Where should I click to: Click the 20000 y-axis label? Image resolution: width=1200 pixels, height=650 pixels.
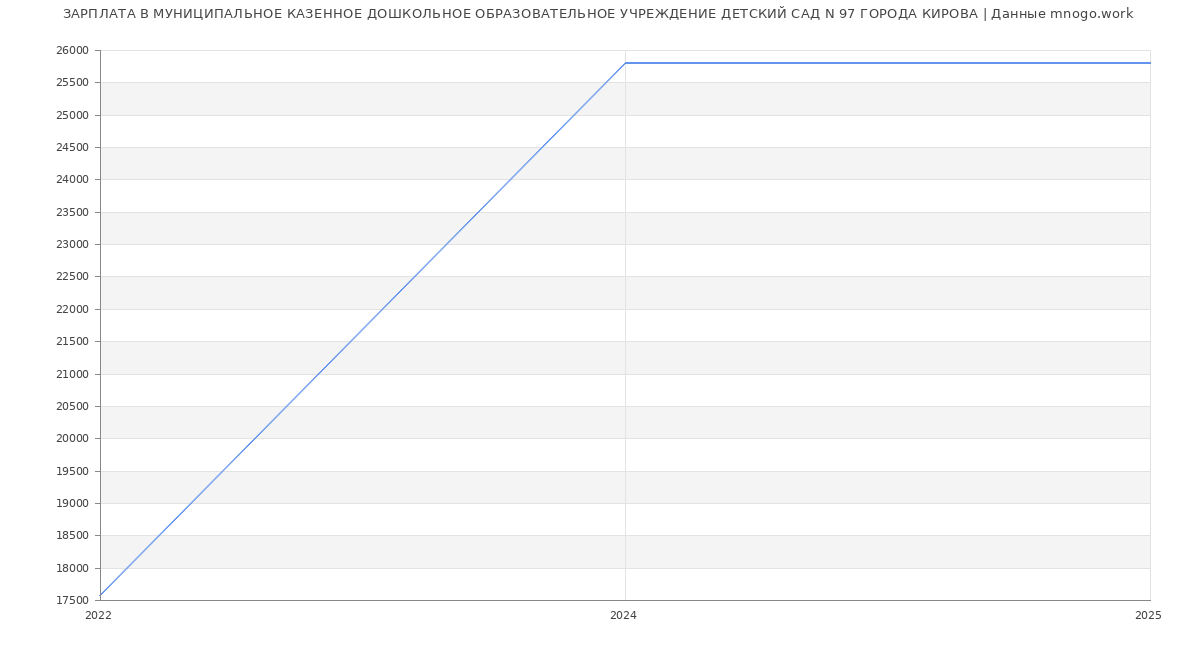pyautogui.click(x=72, y=439)
